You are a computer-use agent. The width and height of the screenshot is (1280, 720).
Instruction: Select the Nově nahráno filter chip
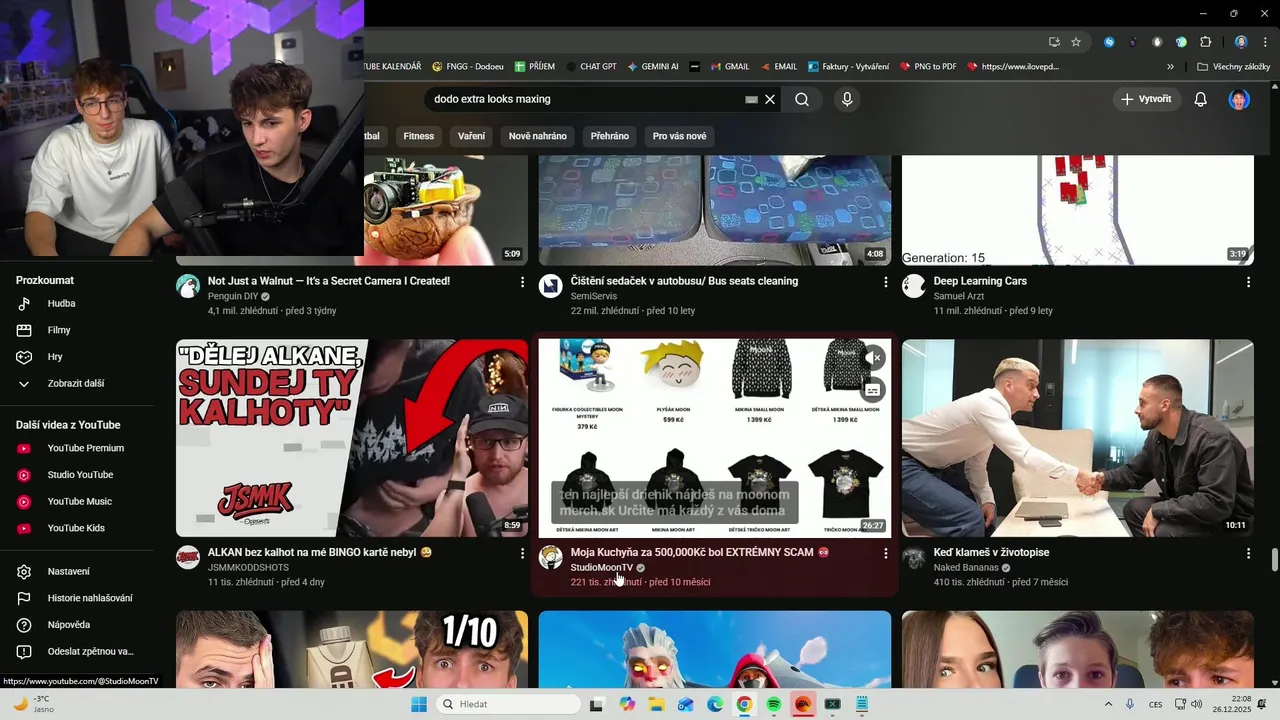[538, 136]
